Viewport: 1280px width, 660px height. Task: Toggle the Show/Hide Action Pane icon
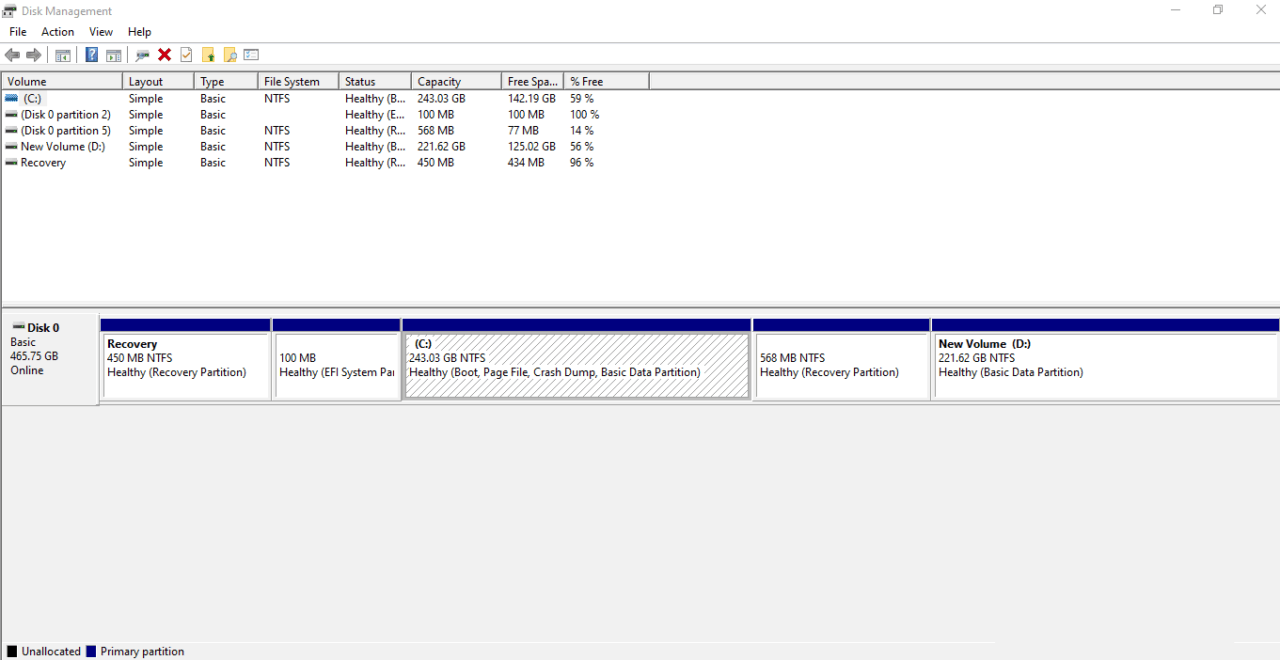pyautogui.click(x=114, y=55)
